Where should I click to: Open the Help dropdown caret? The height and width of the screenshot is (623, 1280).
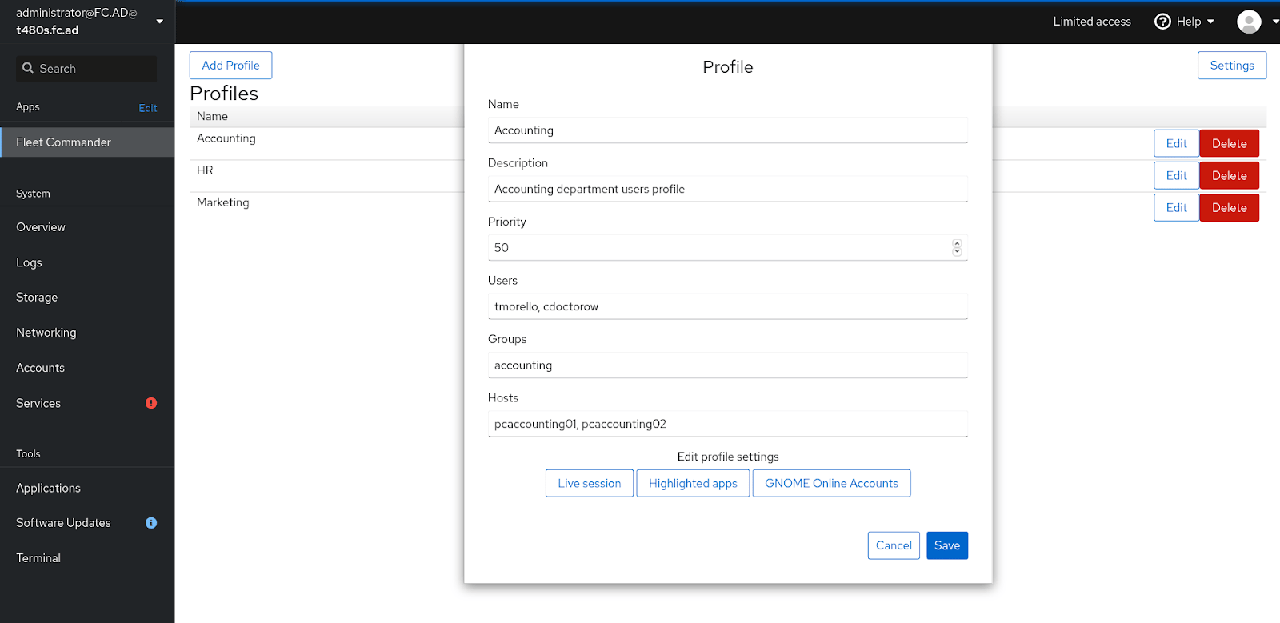[x=1211, y=21]
